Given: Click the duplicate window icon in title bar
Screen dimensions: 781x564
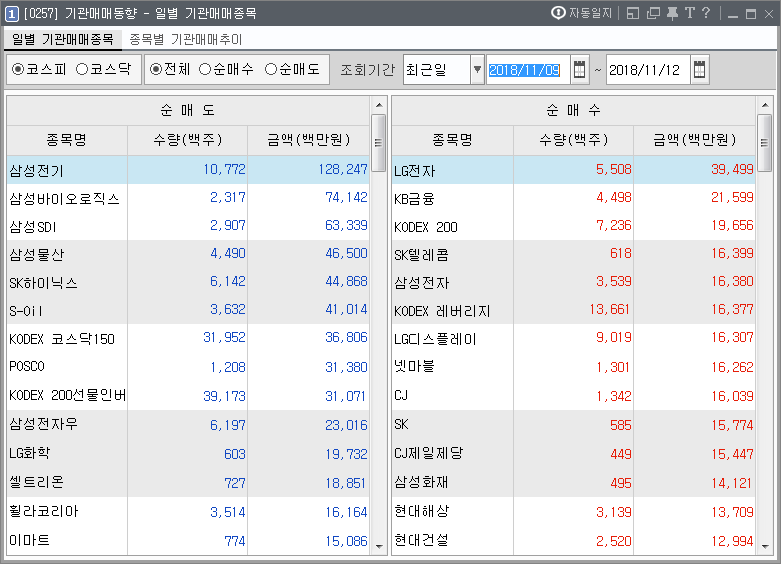Looking at the screenshot, I should click(x=653, y=13).
